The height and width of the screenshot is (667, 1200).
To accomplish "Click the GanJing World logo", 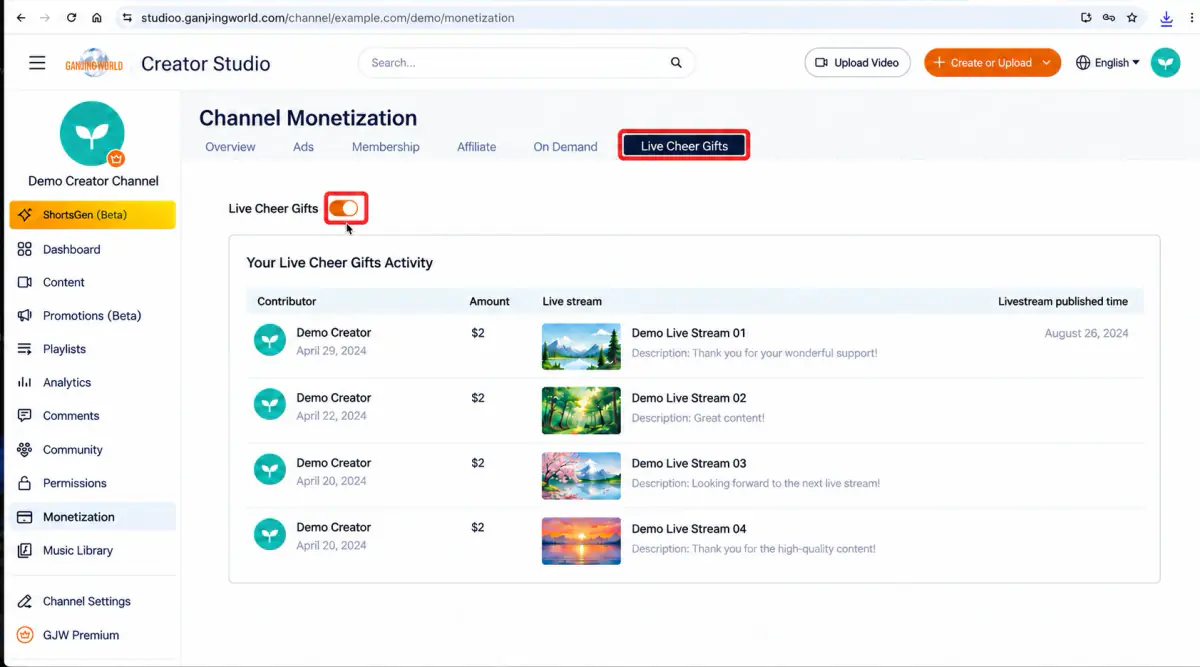I will 93,62.
